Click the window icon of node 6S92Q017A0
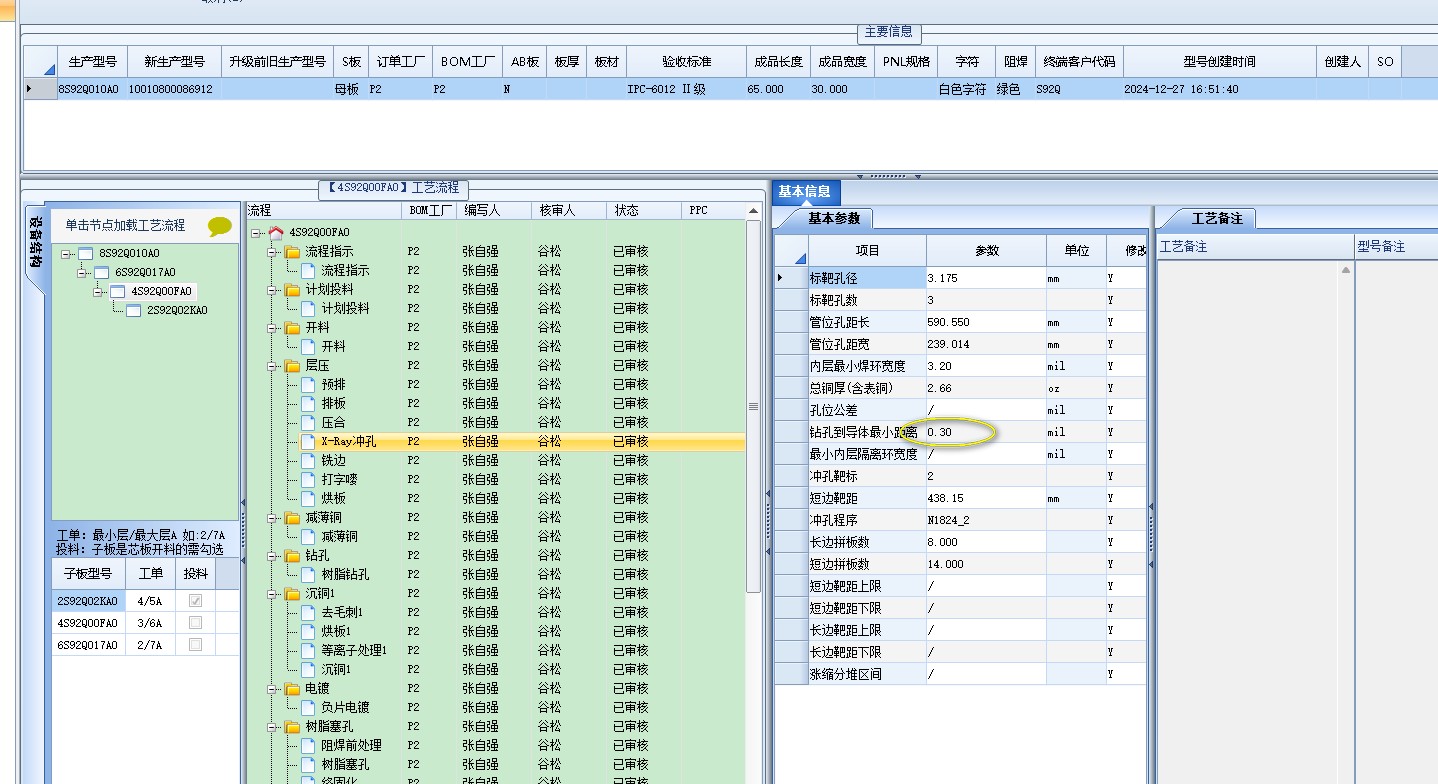Viewport: 1438px width, 784px height. pyautogui.click(x=101, y=272)
